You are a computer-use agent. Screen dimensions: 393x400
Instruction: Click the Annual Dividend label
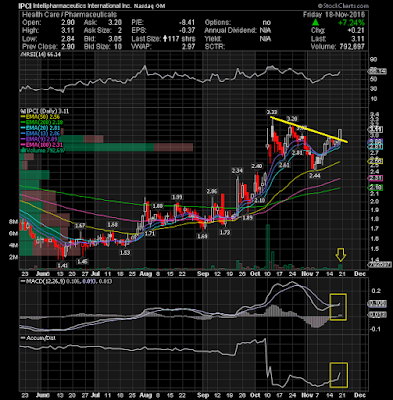click(x=230, y=31)
